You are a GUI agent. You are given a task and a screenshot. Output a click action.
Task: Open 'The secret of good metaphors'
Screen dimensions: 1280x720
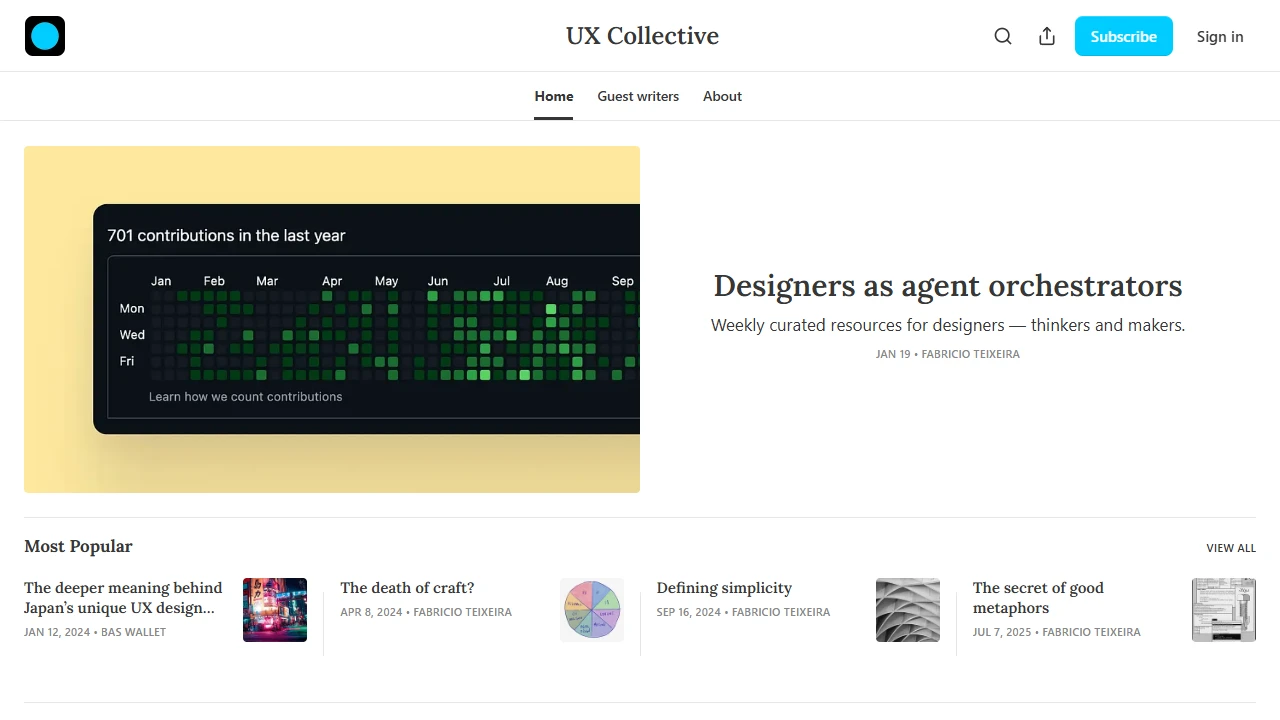click(1038, 598)
